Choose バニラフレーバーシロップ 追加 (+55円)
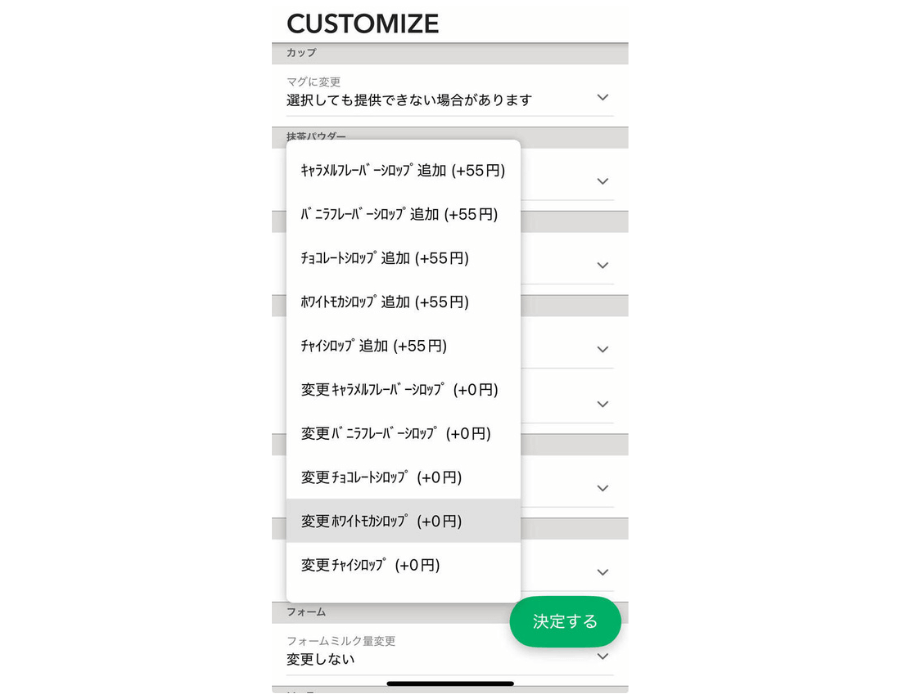This screenshot has width=900, height=700. (x=400, y=214)
